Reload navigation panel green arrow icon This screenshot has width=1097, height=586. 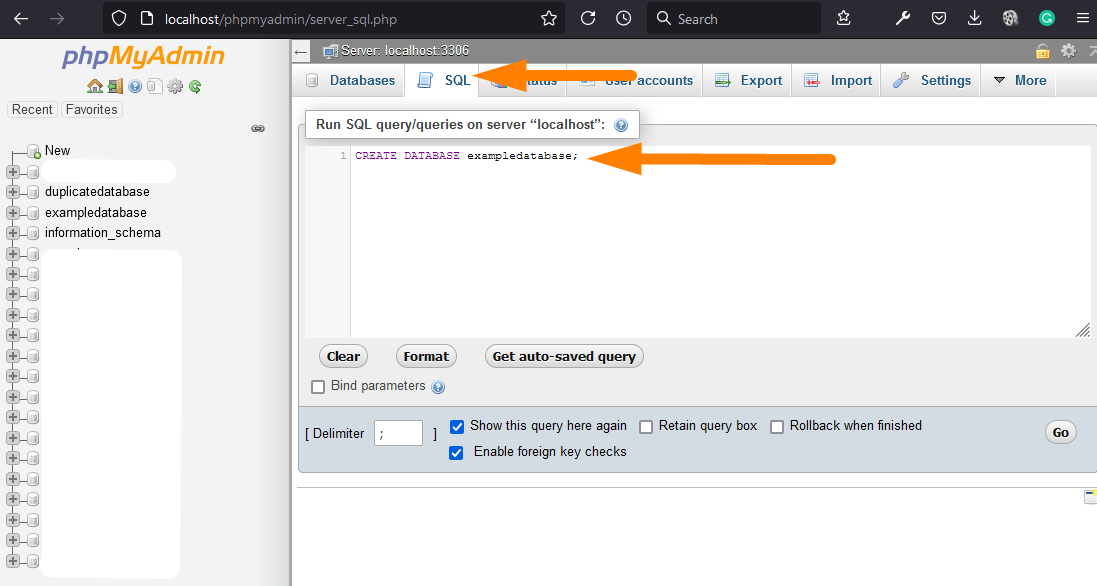tap(195, 86)
